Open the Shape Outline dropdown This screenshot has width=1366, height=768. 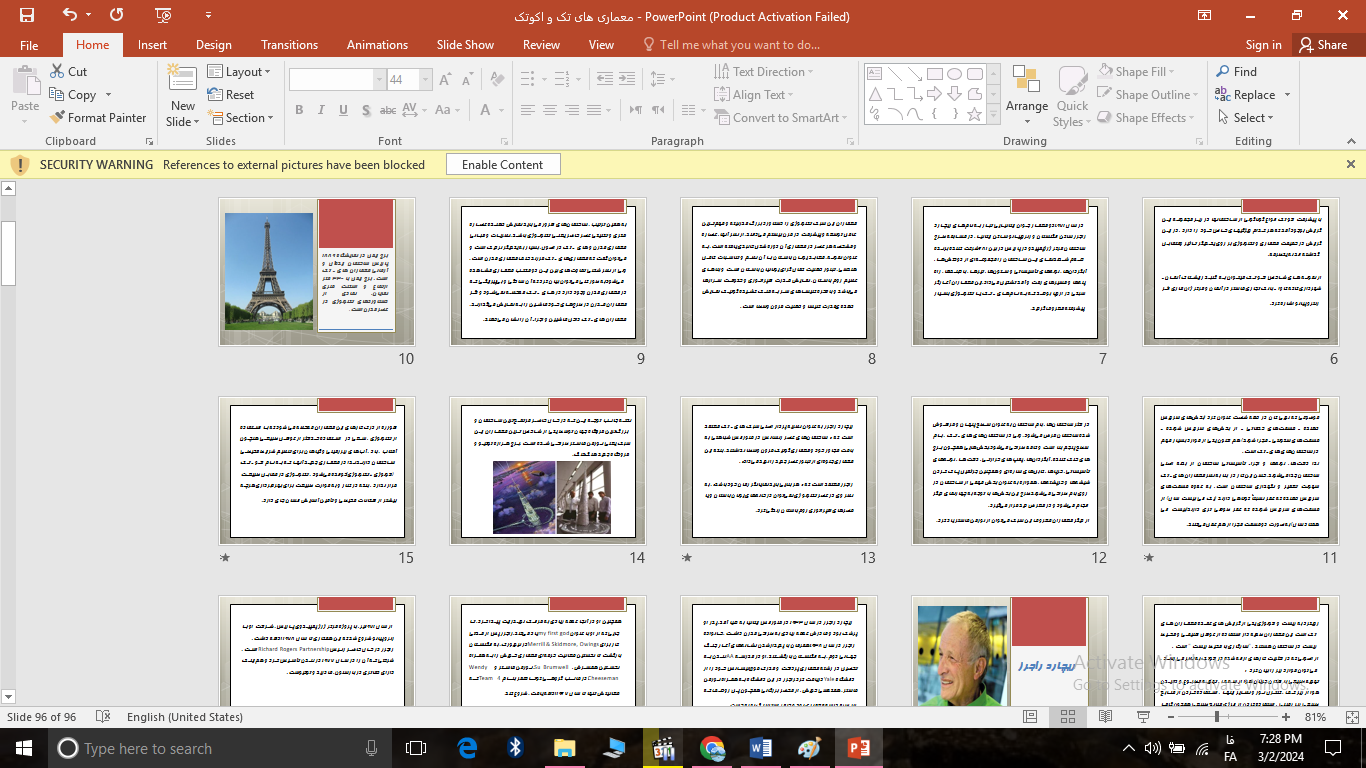pos(1148,95)
